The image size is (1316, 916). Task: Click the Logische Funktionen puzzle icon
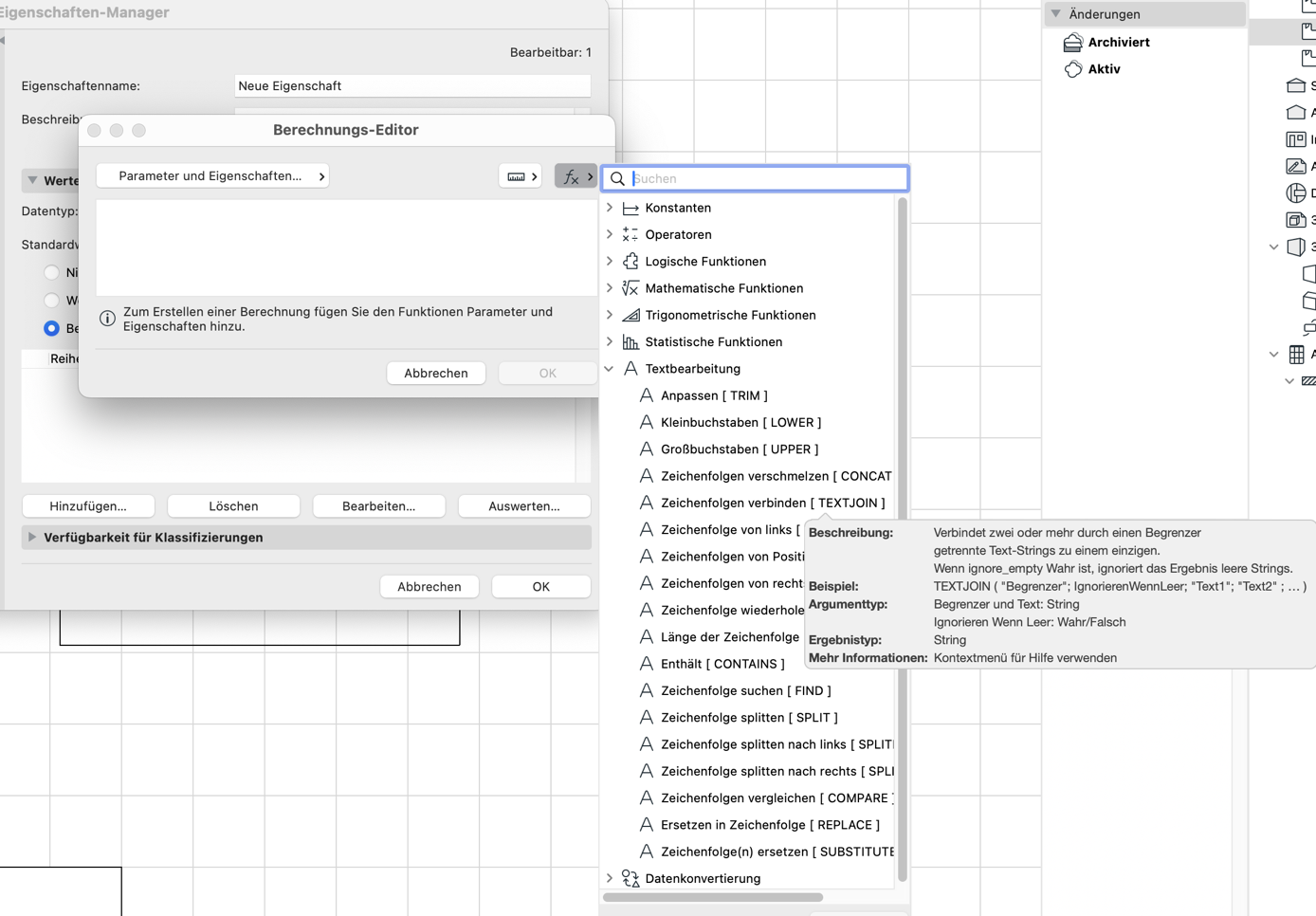pos(631,261)
